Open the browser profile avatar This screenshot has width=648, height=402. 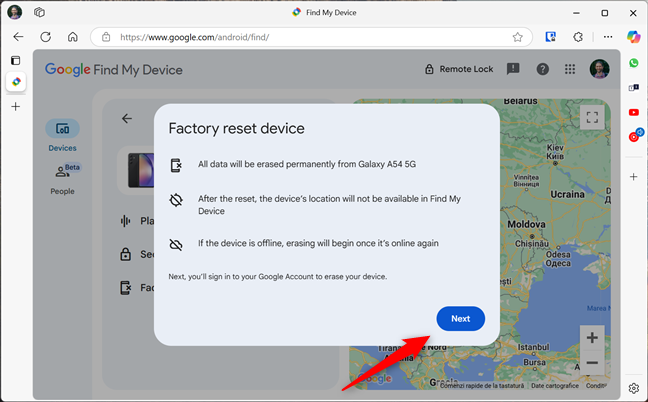[15, 12]
